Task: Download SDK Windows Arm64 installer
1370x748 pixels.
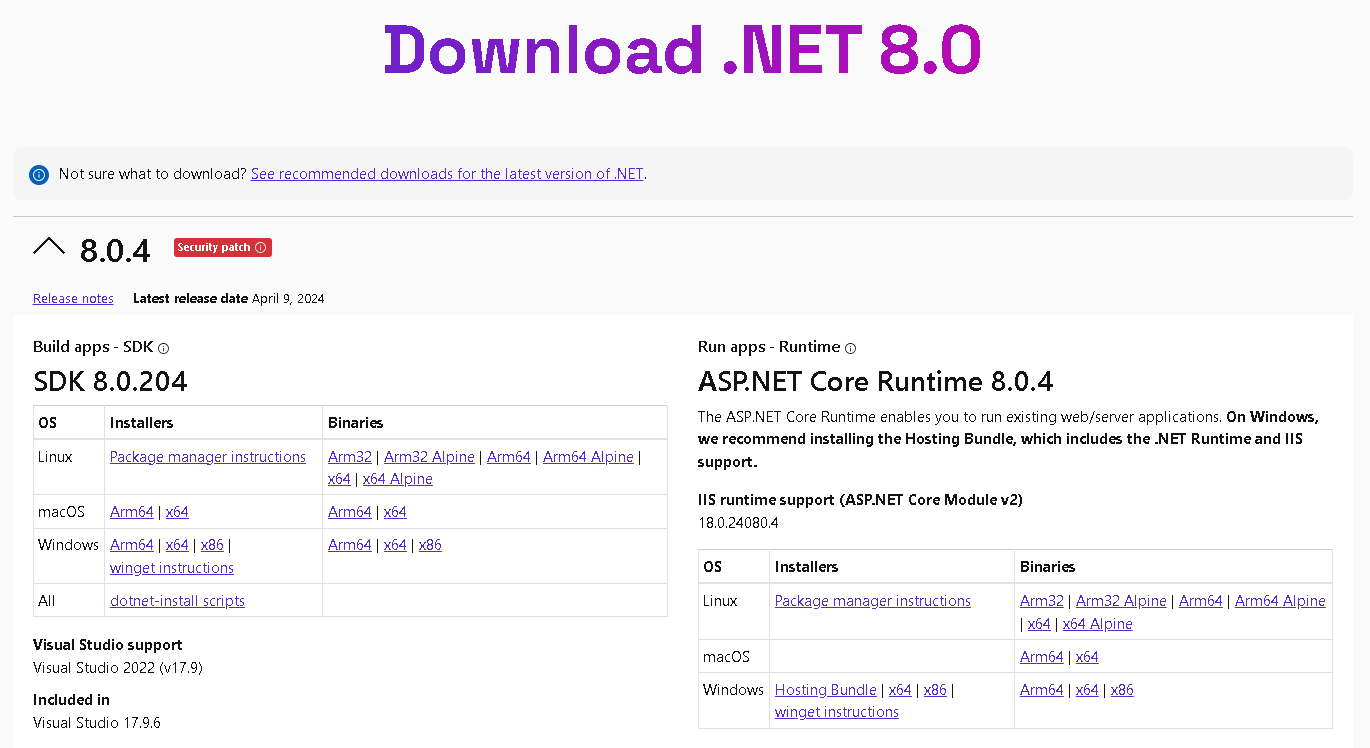Action: coord(132,545)
